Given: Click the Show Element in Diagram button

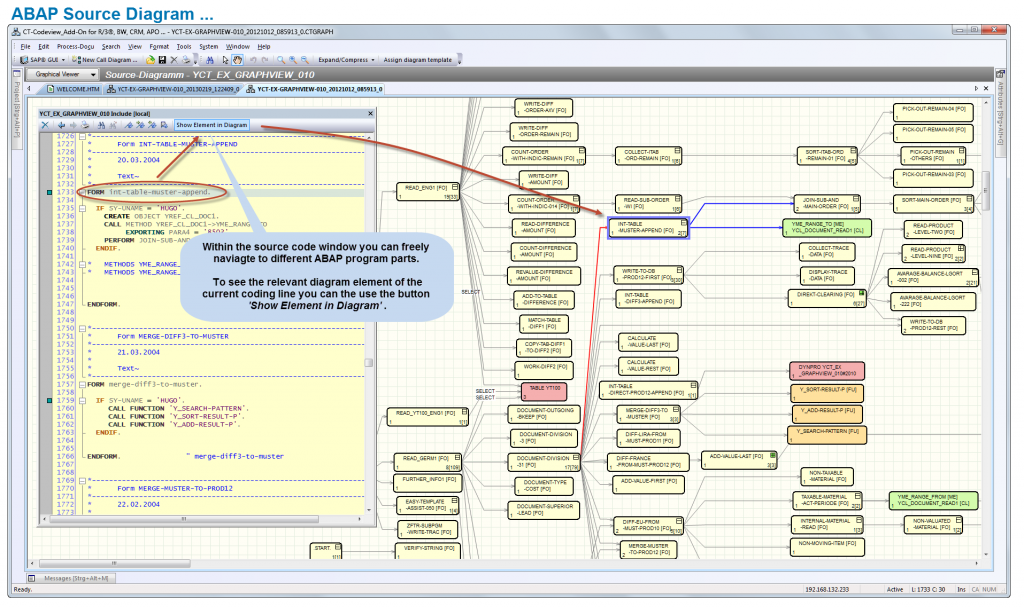Looking at the screenshot, I should pos(212,124).
